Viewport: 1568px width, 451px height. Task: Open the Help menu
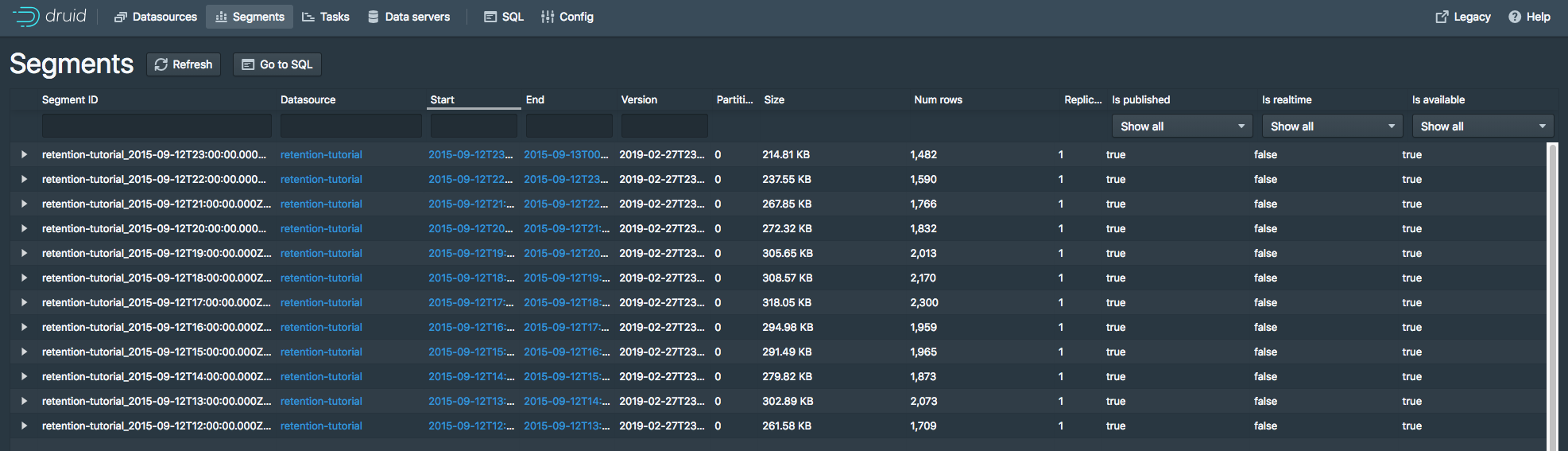(1529, 17)
